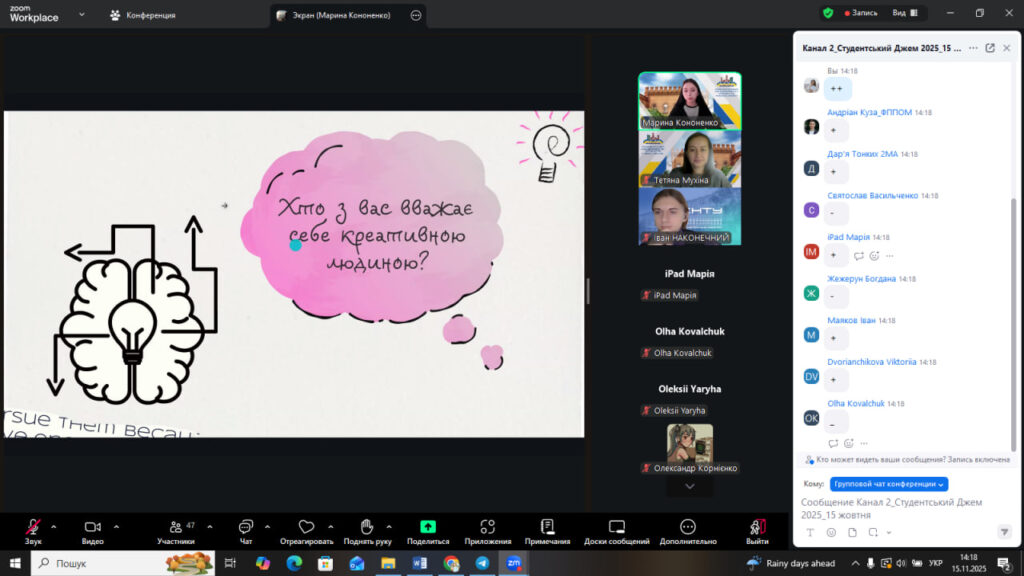1024x576 pixels.
Task: Open Примечания notes icon
Action: coord(547,528)
